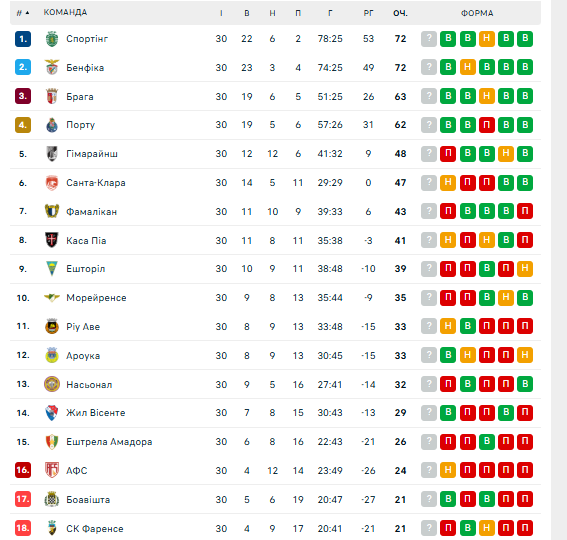Click the Жил Вісенте club crest
This screenshot has height=540, width=567.
click(52, 413)
